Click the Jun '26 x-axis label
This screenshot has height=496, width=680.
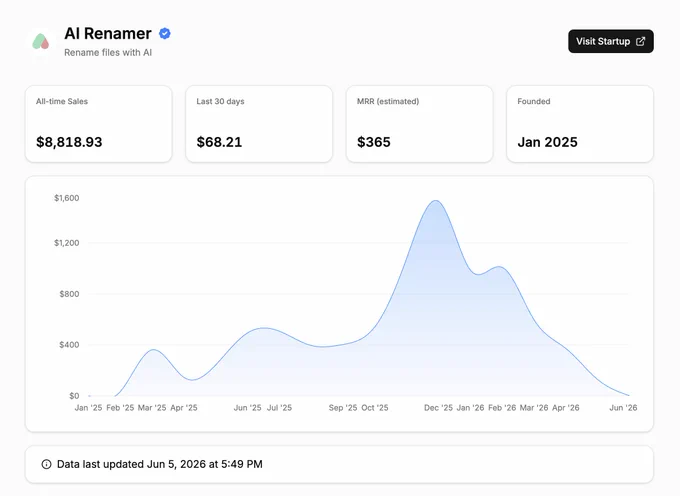(x=623, y=408)
